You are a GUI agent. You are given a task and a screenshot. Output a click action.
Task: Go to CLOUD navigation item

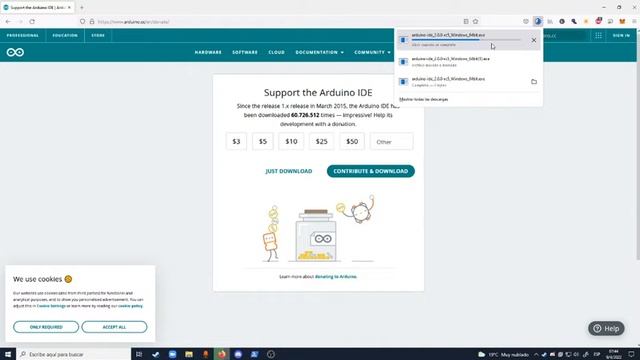pyautogui.click(x=276, y=52)
